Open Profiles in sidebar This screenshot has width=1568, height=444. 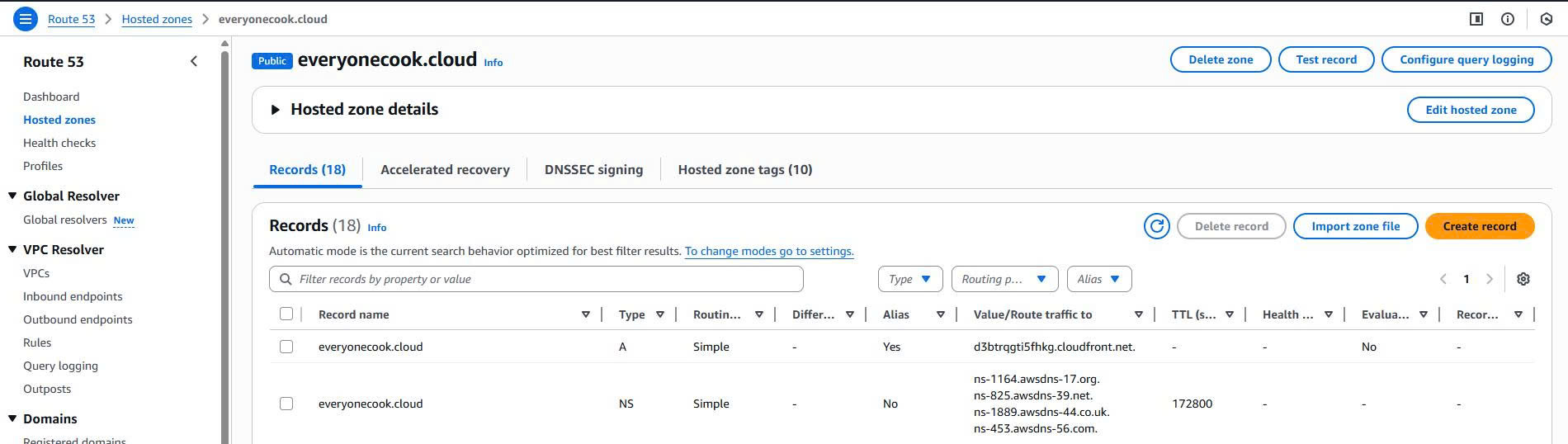pos(43,166)
